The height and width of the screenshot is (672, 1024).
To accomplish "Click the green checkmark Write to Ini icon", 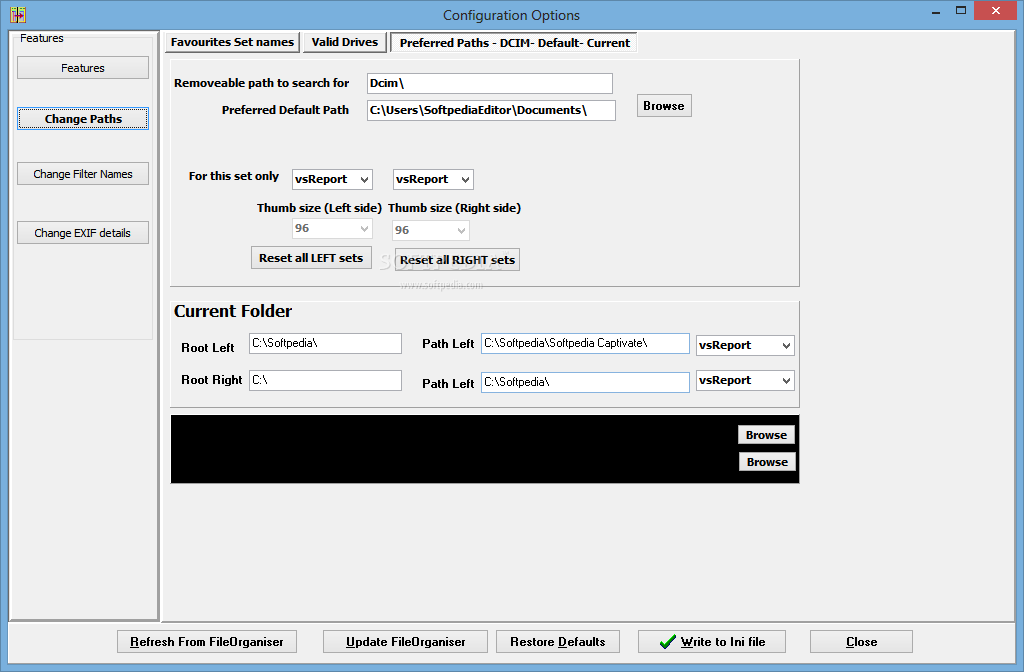I will (x=667, y=642).
